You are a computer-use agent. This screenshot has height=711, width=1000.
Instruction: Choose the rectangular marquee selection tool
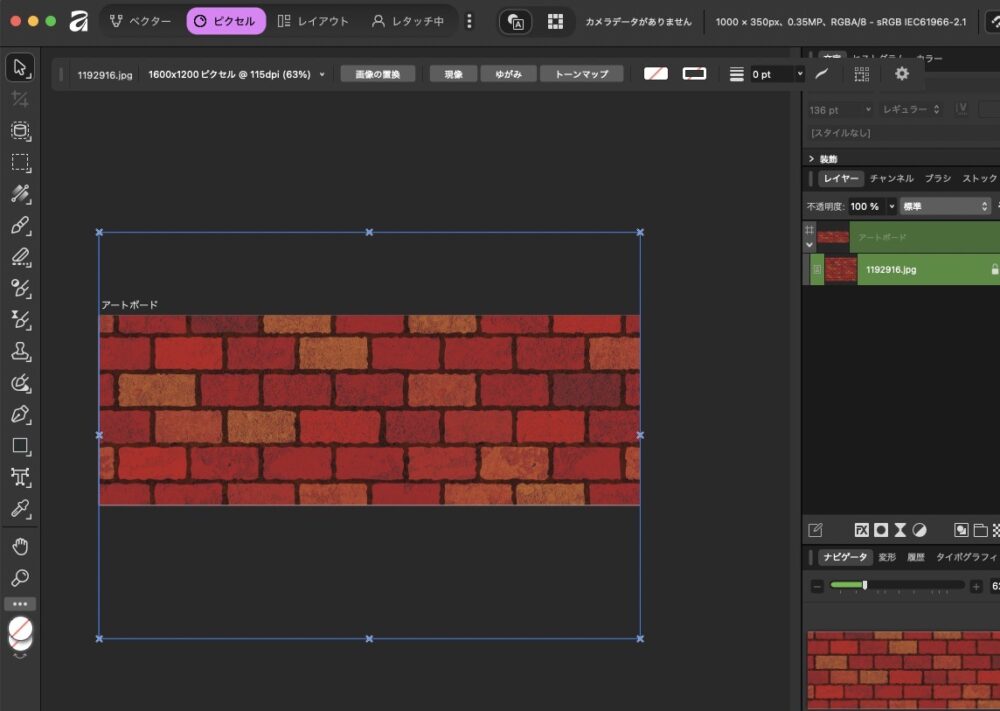coord(20,162)
